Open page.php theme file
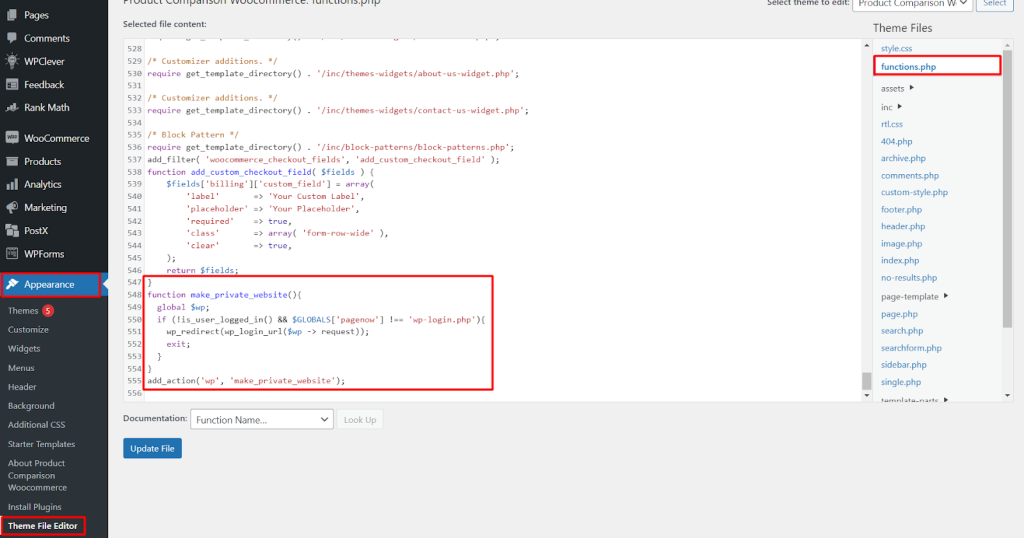This screenshot has width=1024, height=538. coord(899,314)
